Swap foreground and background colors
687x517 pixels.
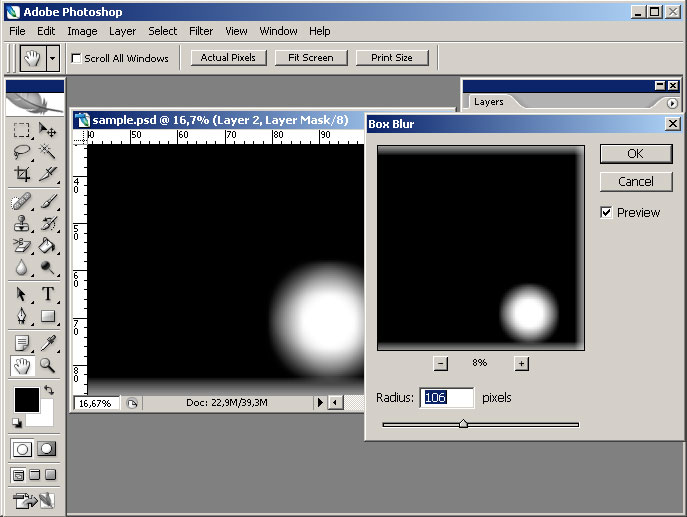49,390
